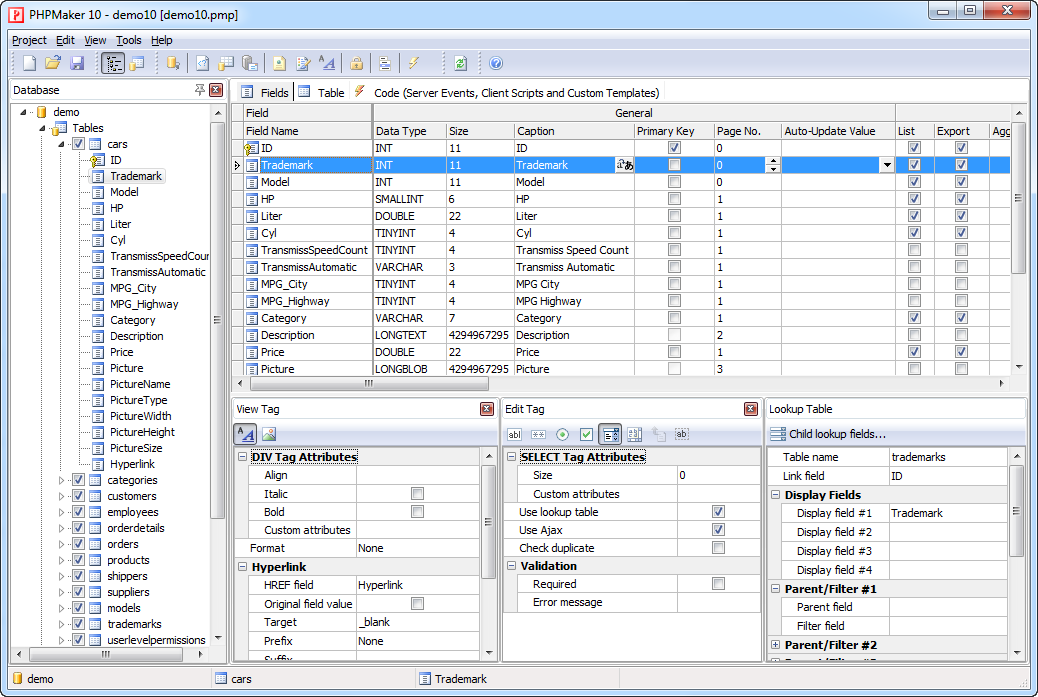Click Child lookup fields button

pyautogui.click(x=828, y=434)
